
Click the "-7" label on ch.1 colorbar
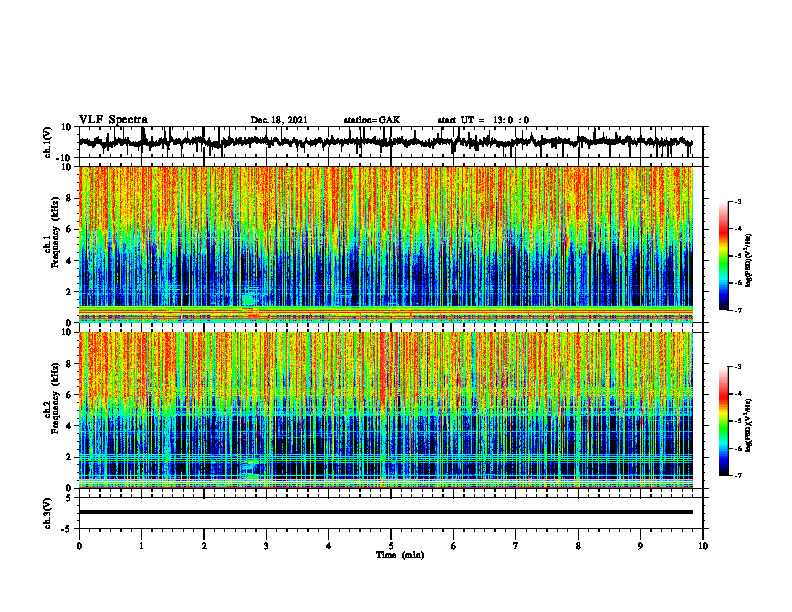click(738, 311)
